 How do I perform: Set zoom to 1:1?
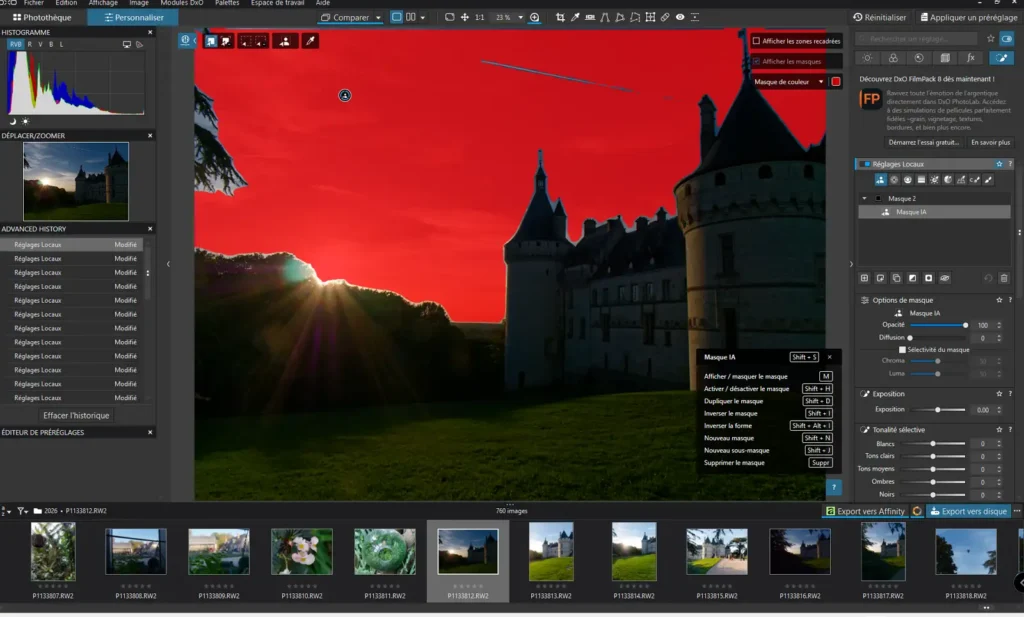tap(479, 18)
